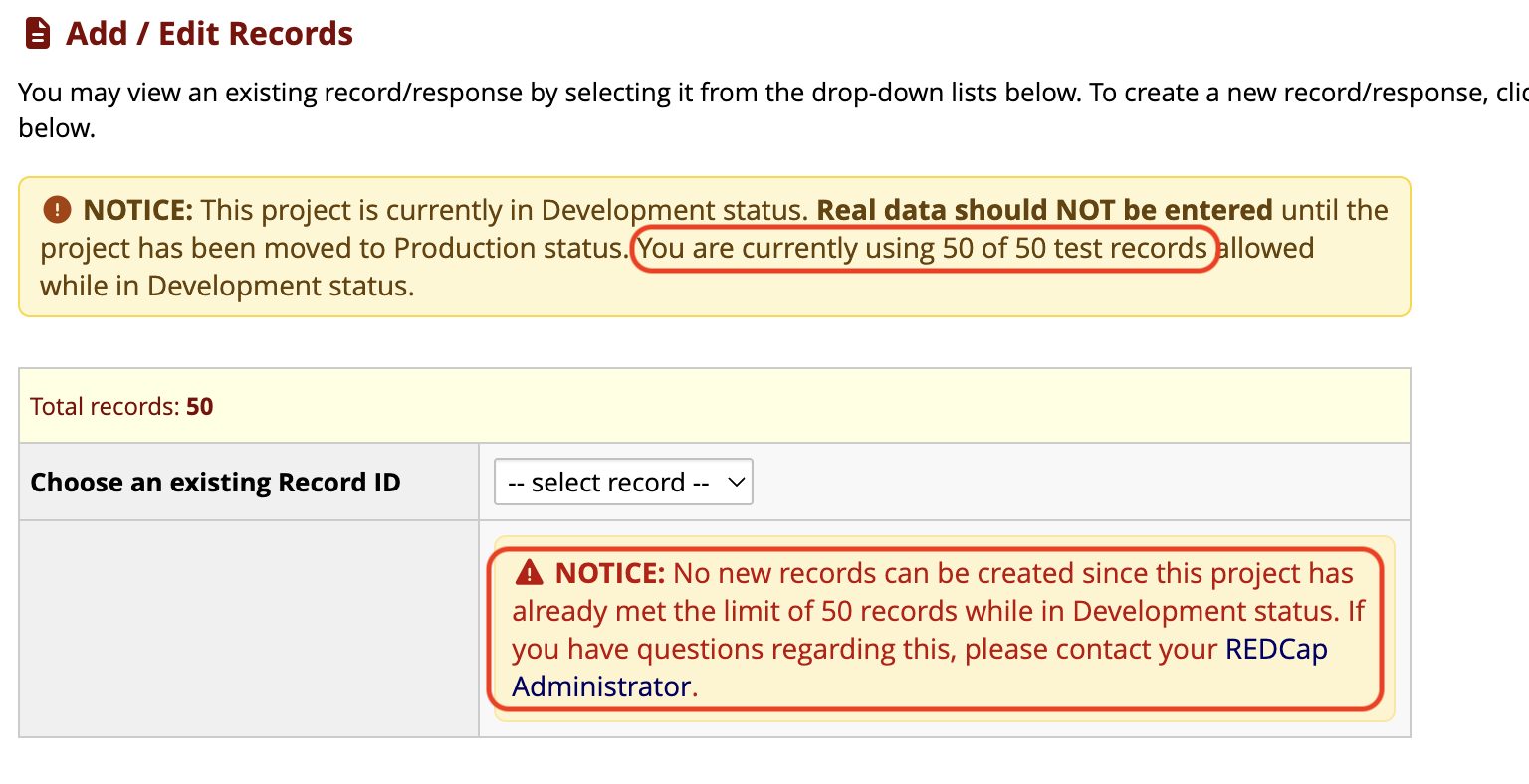Click the orange exclamation icon in Development notice
The image size is (1529, 784).
(58, 210)
